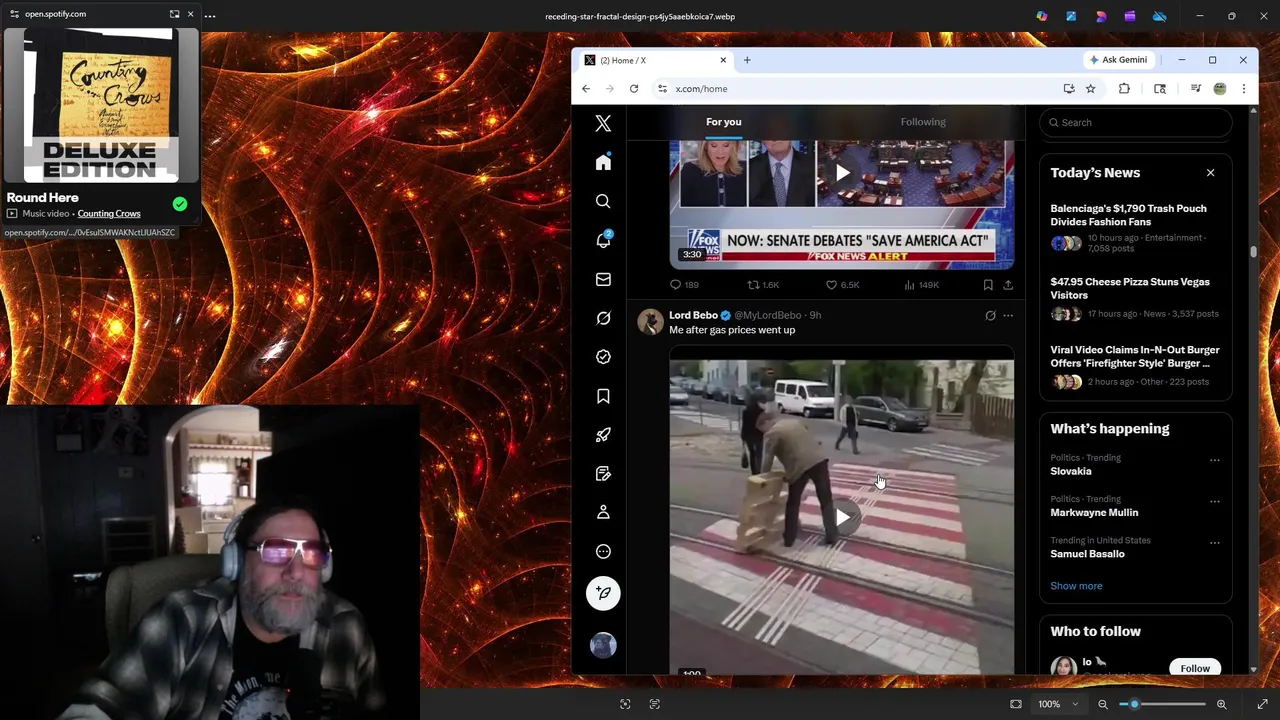This screenshot has height=720, width=1280.
Task: Open Bookmarks in X sidebar
Action: pos(603,396)
